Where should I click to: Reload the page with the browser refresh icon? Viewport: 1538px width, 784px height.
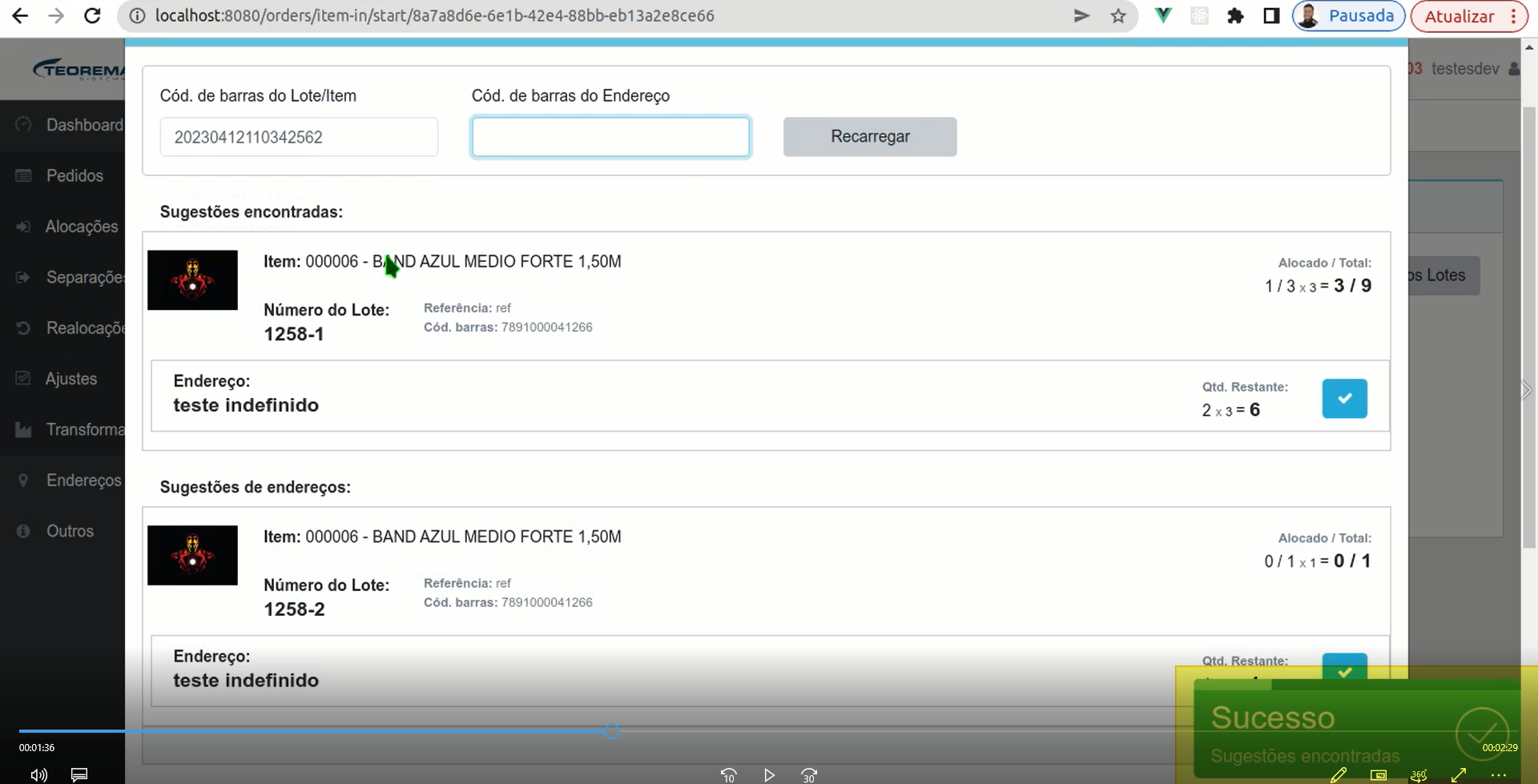click(92, 15)
